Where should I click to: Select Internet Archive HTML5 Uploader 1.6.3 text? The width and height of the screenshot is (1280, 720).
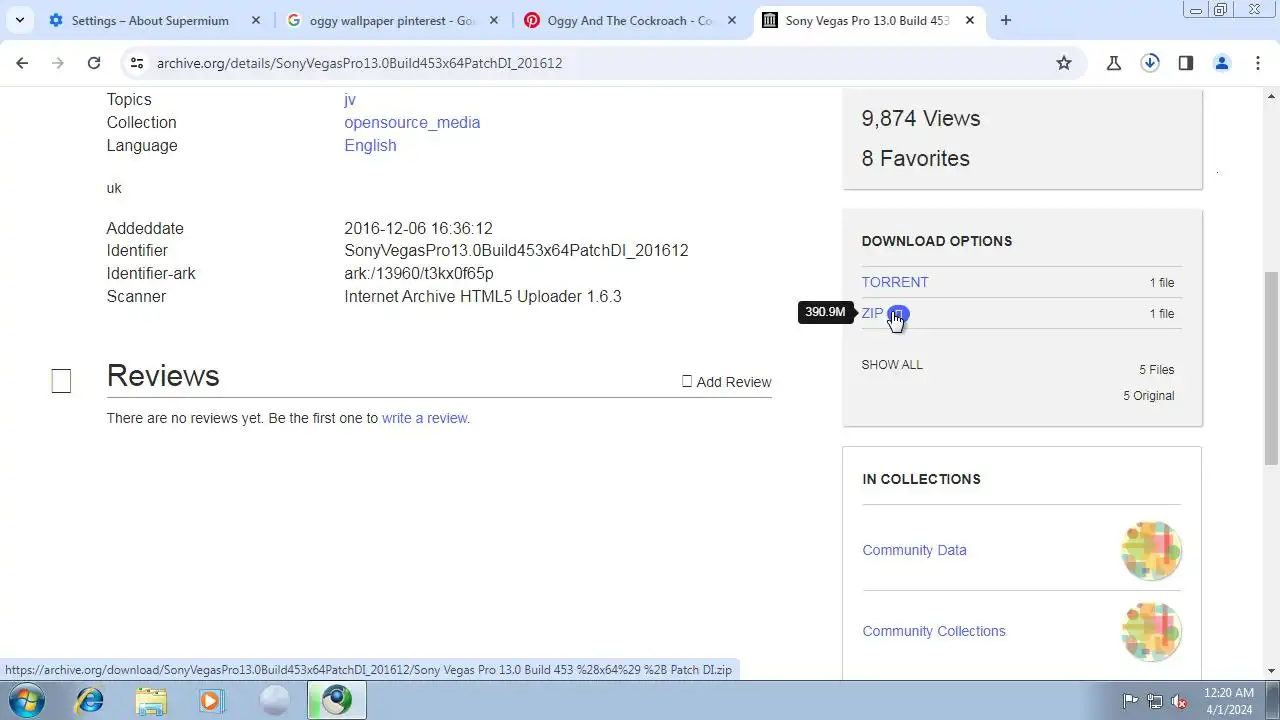point(483,296)
